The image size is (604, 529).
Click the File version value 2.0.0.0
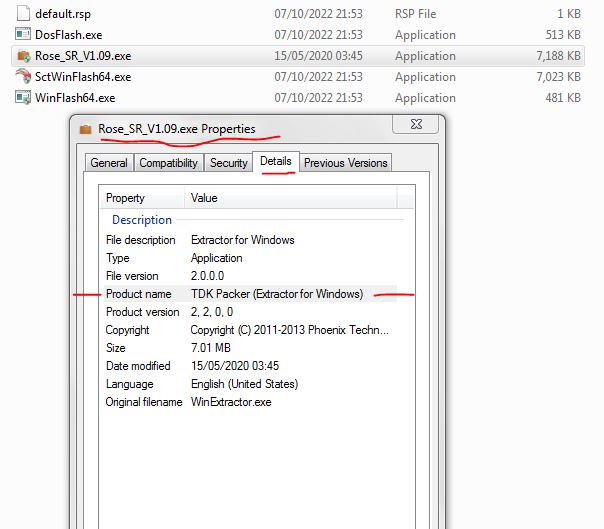(207, 276)
